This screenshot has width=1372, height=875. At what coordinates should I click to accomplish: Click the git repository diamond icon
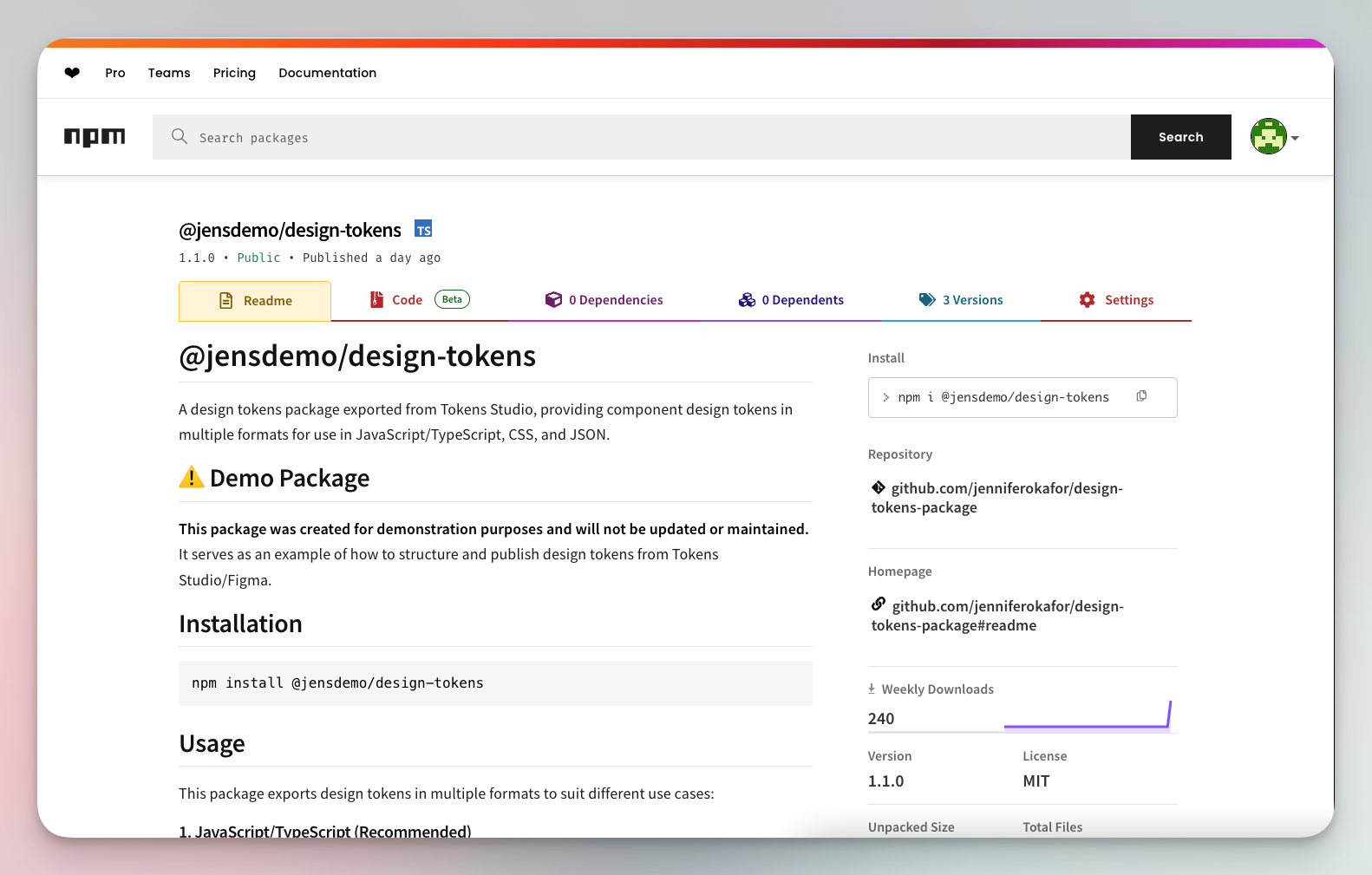click(x=879, y=487)
